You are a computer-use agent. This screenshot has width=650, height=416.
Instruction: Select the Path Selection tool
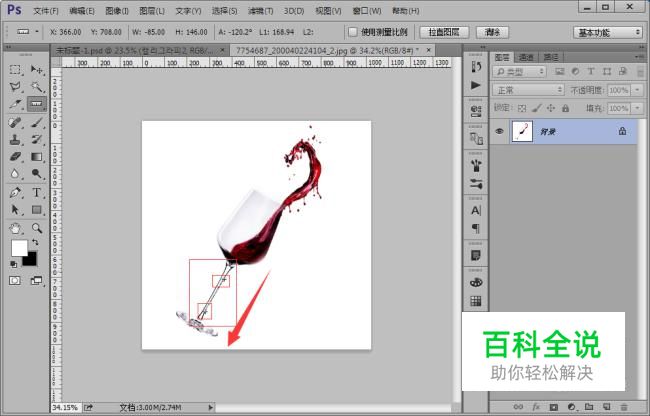15,210
